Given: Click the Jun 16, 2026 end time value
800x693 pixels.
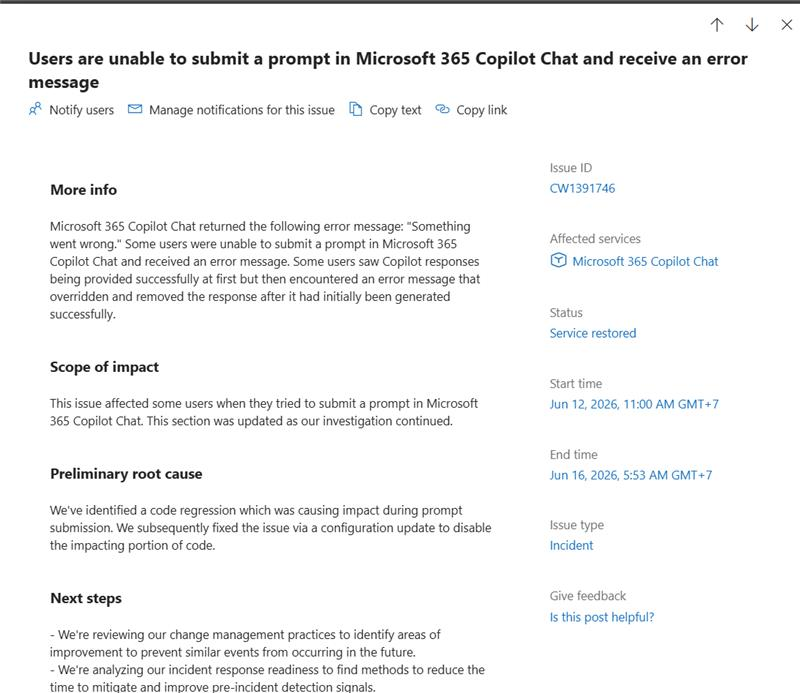Looking at the screenshot, I should coord(631,475).
